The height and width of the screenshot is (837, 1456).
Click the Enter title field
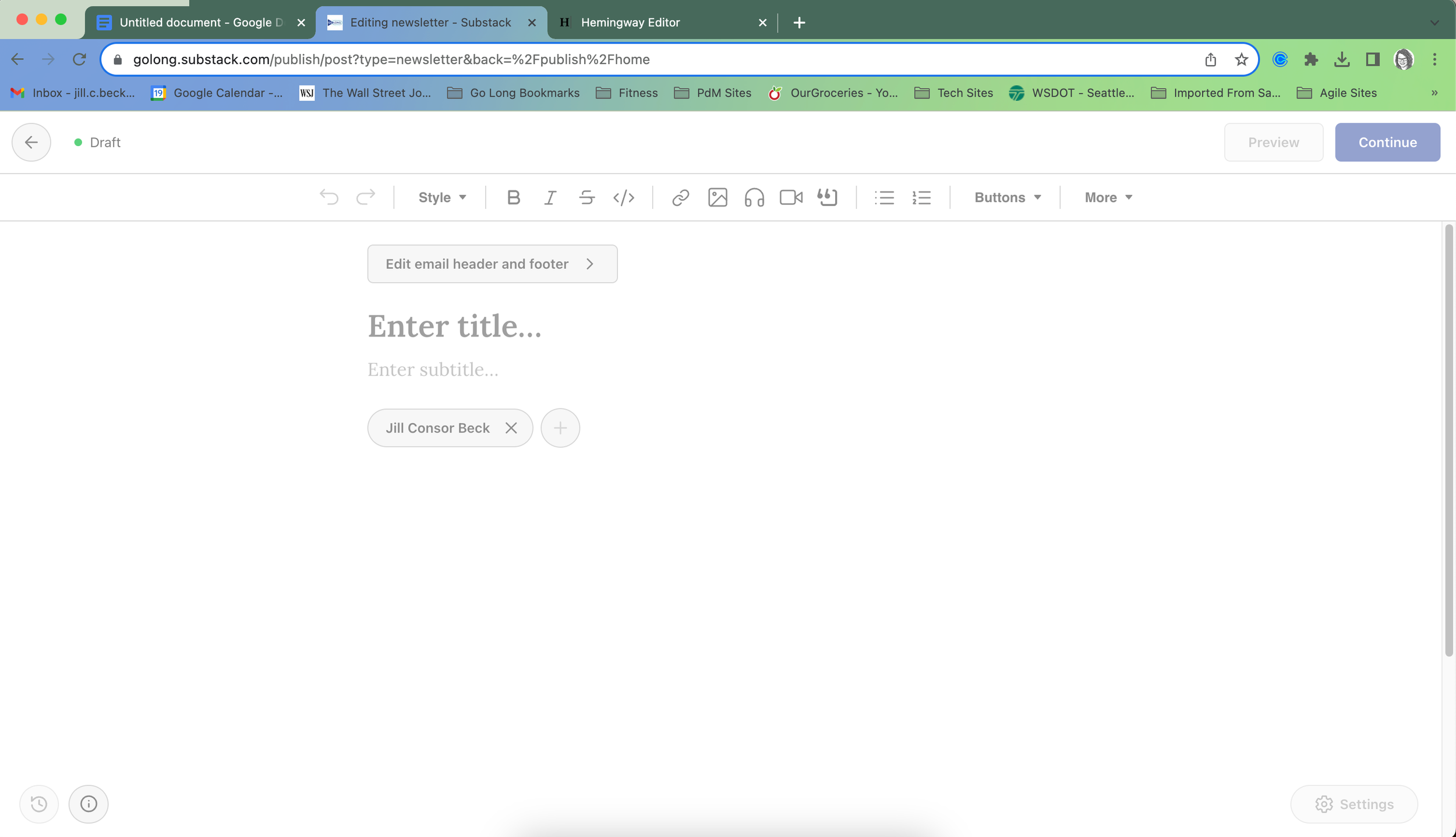click(454, 326)
